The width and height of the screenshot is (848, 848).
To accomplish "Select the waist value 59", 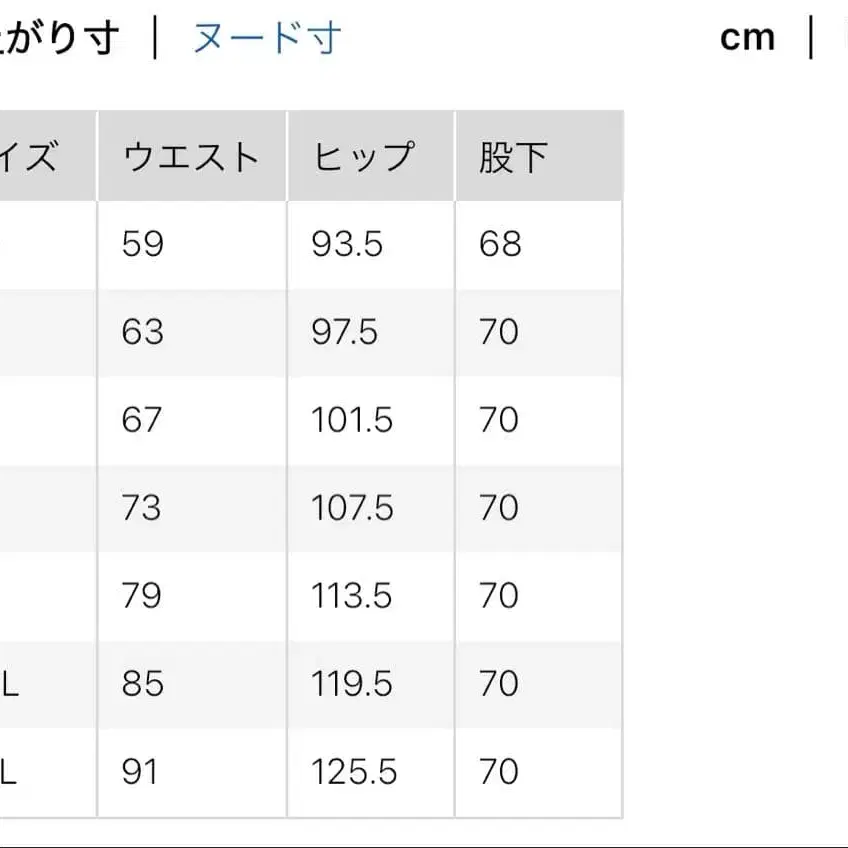I will (x=141, y=243).
